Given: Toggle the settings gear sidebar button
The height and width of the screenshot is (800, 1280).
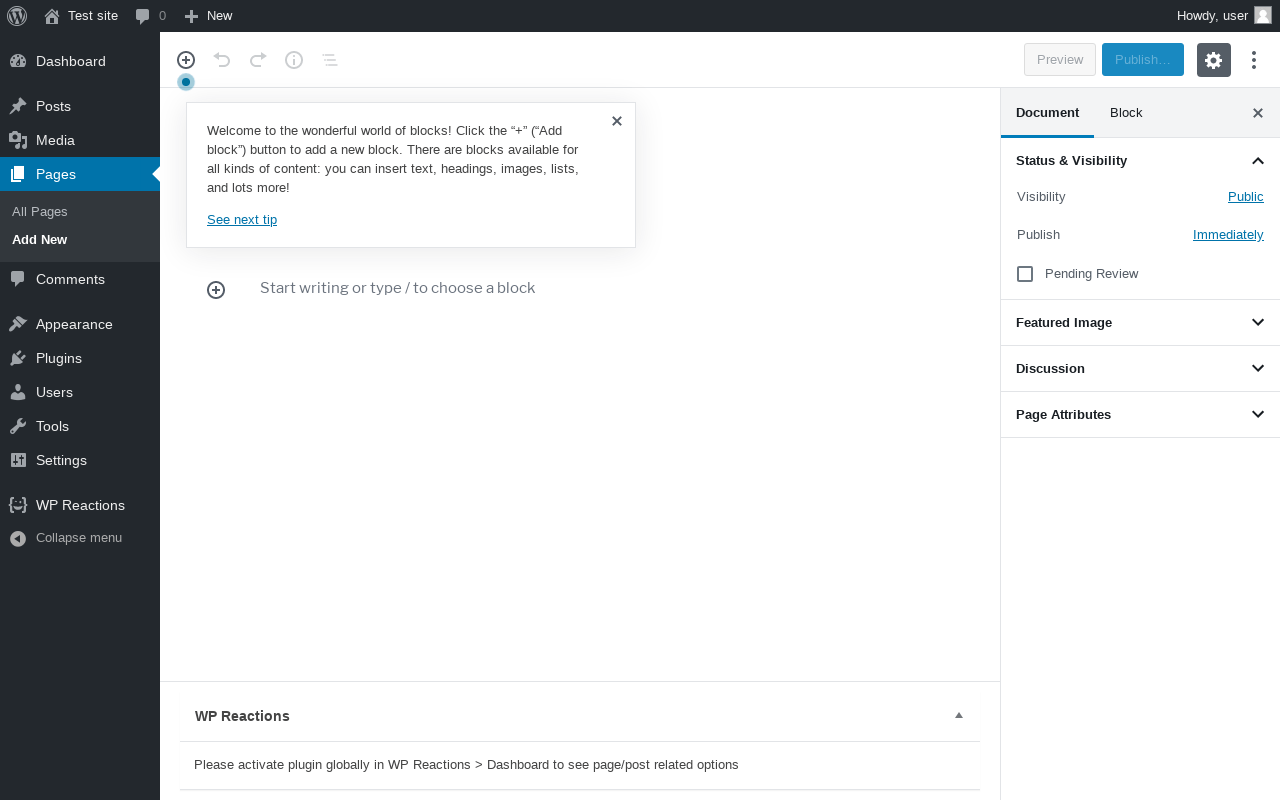Looking at the screenshot, I should tap(1214, 60).
